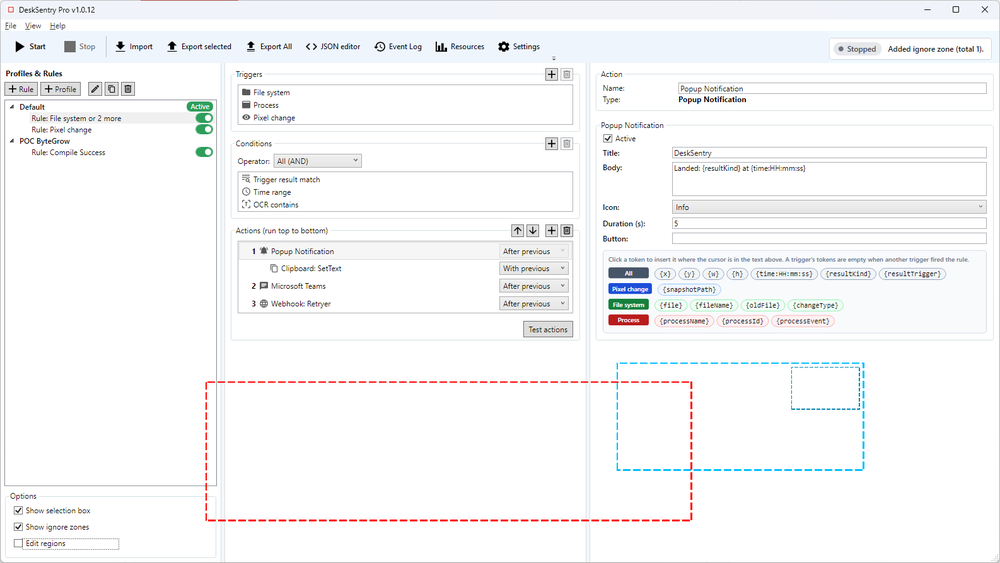Collapse the POC ByteGrow profile node
1000x563 pixels.
tap(12, 141)
